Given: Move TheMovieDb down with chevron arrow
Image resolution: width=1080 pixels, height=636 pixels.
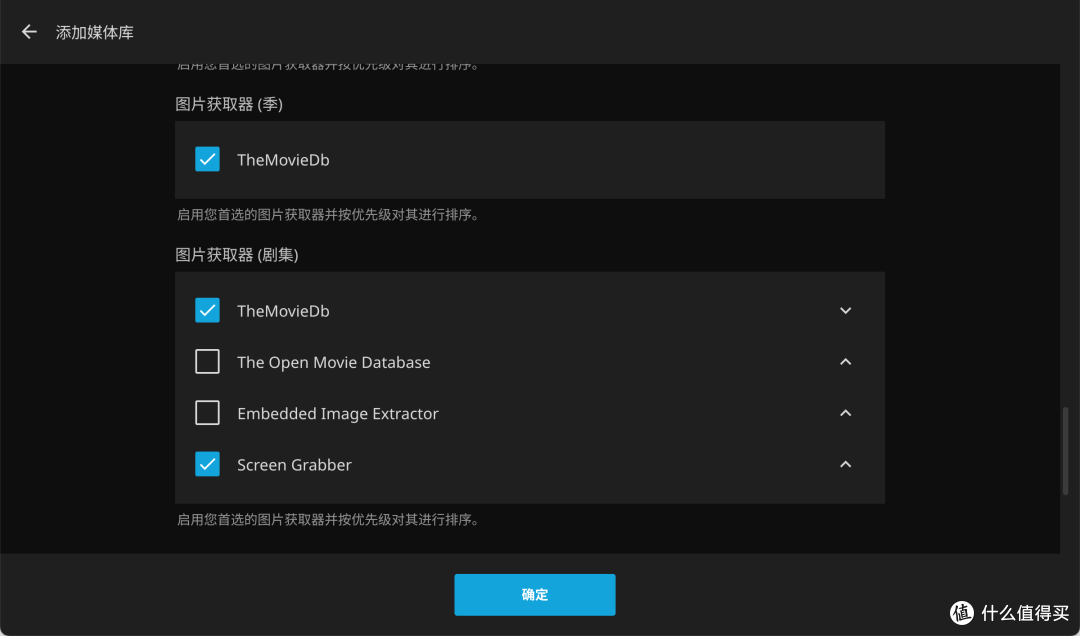Looking at the screenshot, I should (846, 311).
